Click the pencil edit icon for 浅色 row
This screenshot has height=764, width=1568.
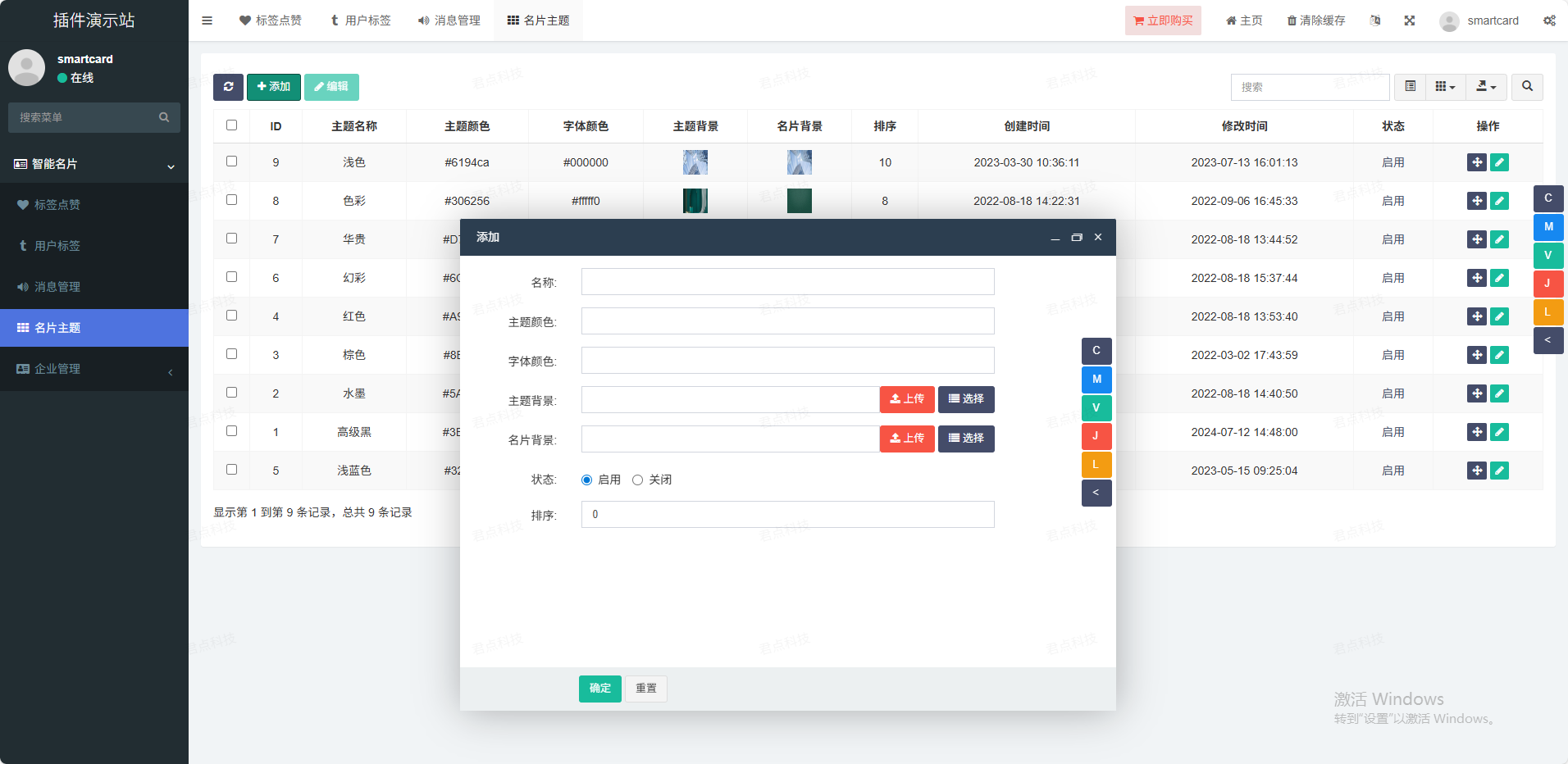1499,162
